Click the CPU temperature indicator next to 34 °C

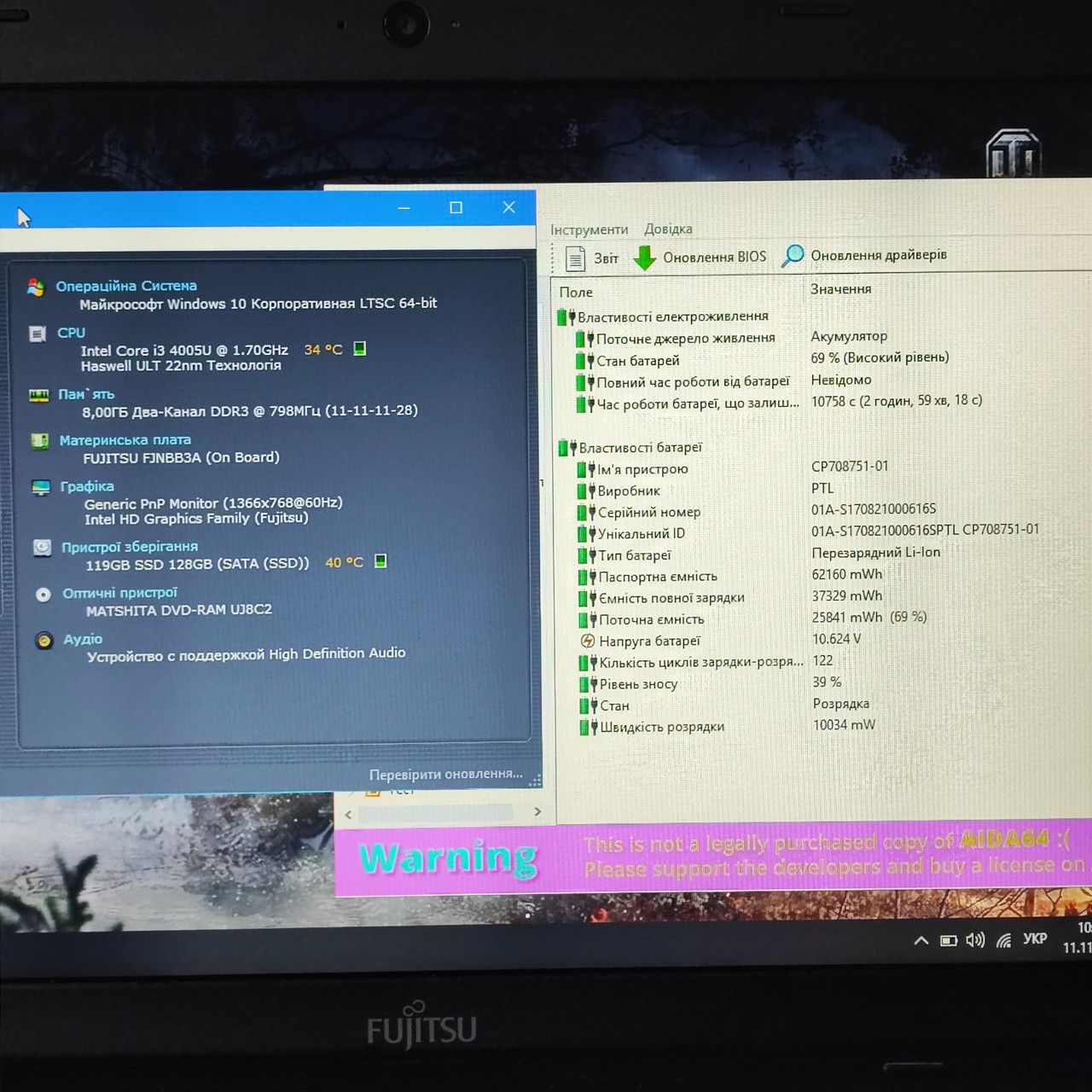(x=360, y=349)
